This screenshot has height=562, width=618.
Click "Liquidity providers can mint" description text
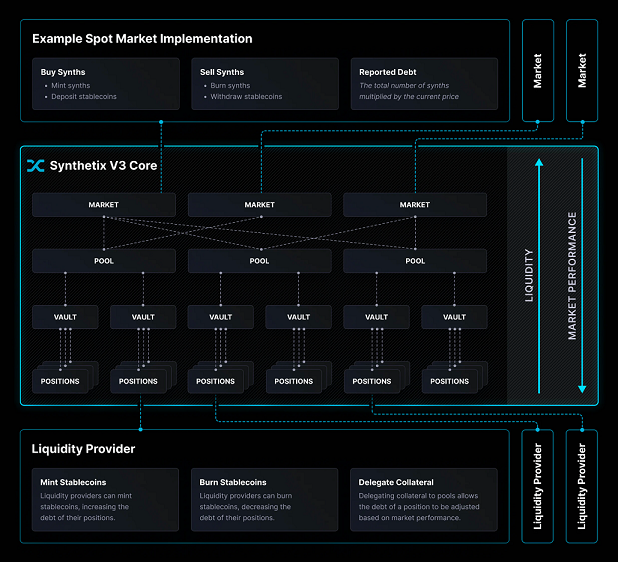pyautogui.click(x=86, y=496)
